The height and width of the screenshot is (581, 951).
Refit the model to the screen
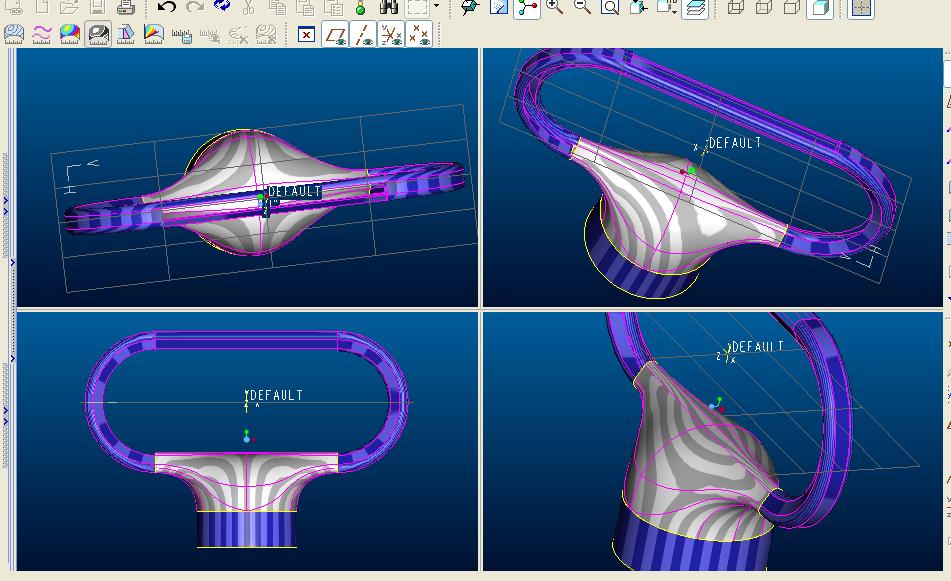coord(610,7)
